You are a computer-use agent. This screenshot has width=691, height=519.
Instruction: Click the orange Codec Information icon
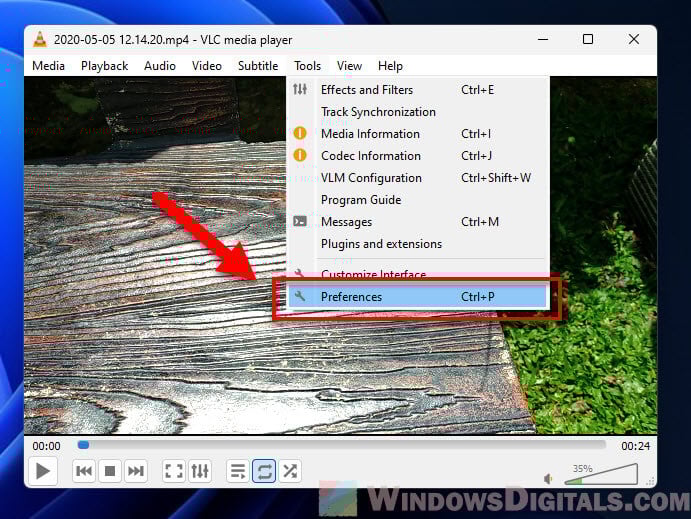click(300, 155)
